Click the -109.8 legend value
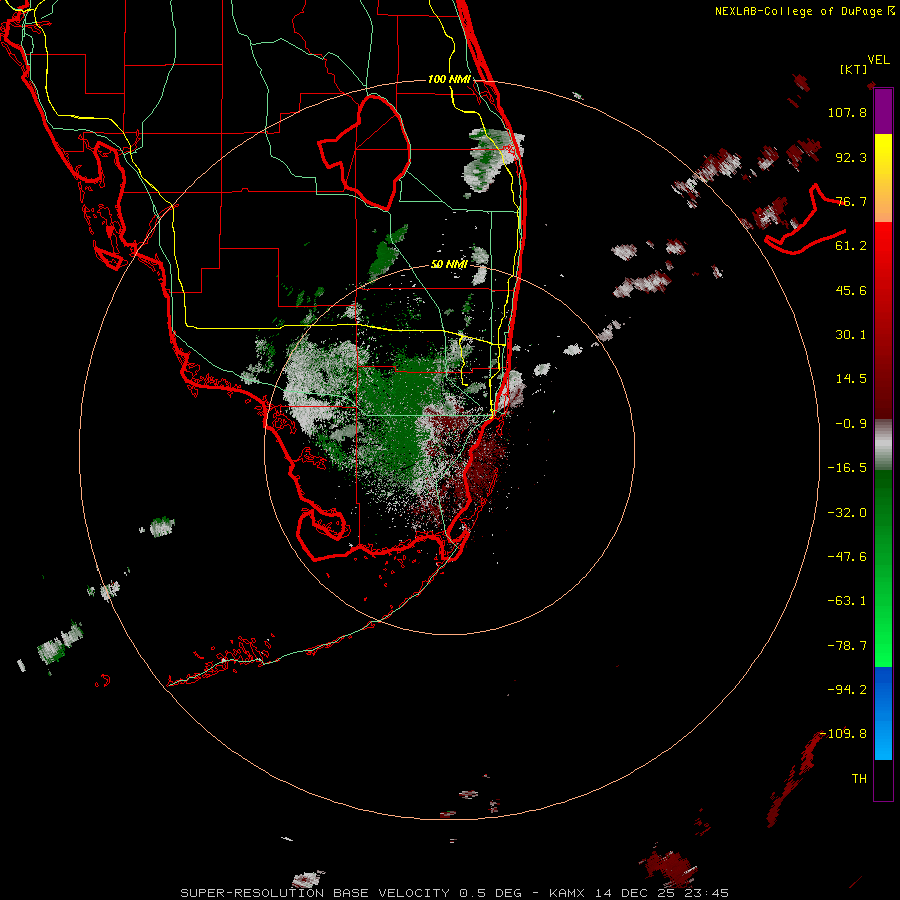This screenshot has width=900, height=900. tap(843, 734)
